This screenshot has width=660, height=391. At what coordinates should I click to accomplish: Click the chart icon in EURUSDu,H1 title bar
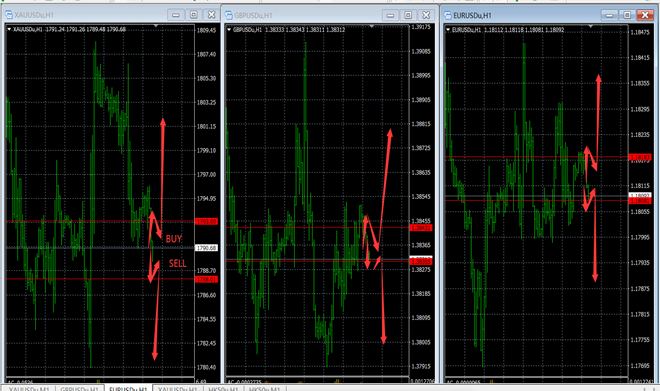[448, 16]
